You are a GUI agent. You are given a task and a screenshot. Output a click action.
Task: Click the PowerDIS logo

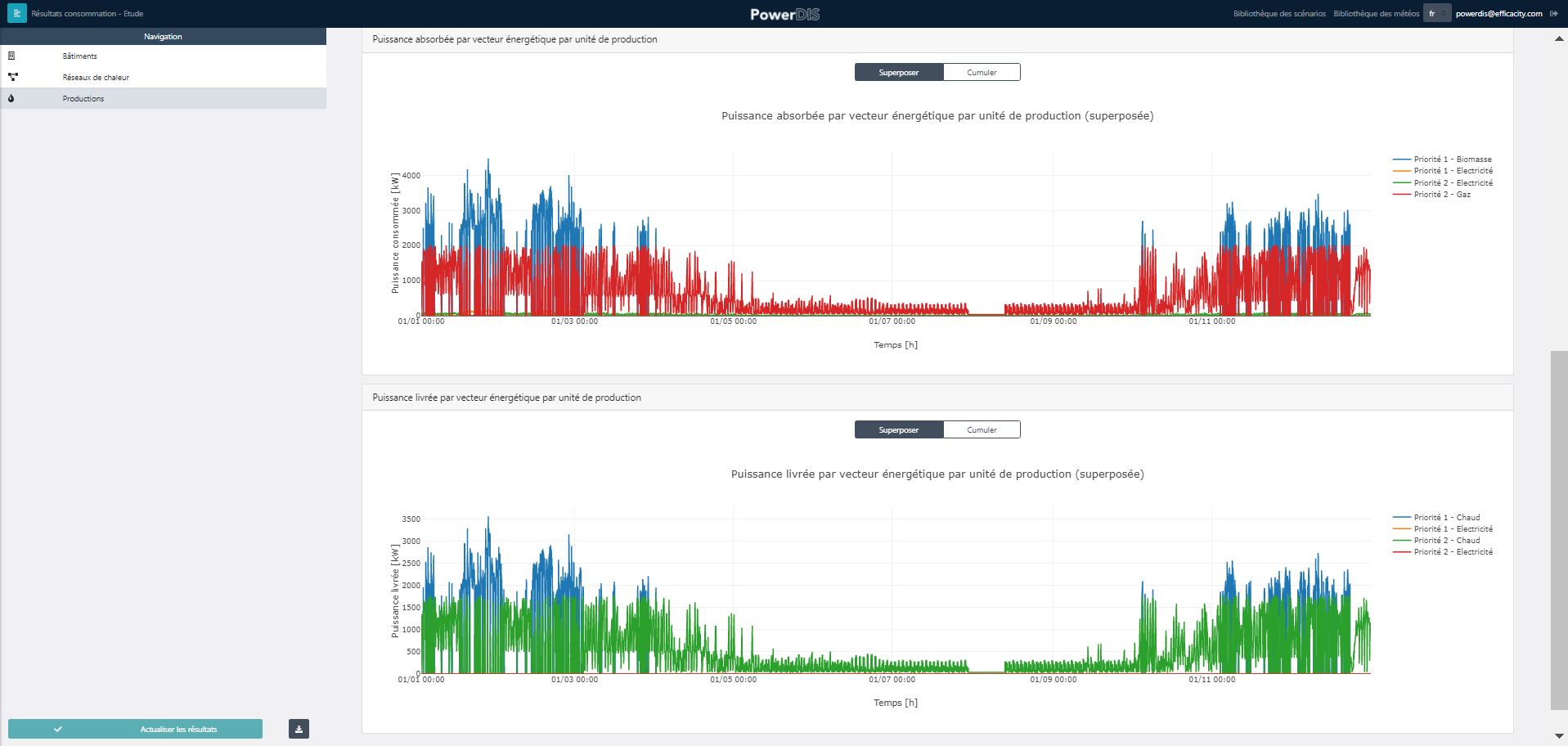(784, 14)
